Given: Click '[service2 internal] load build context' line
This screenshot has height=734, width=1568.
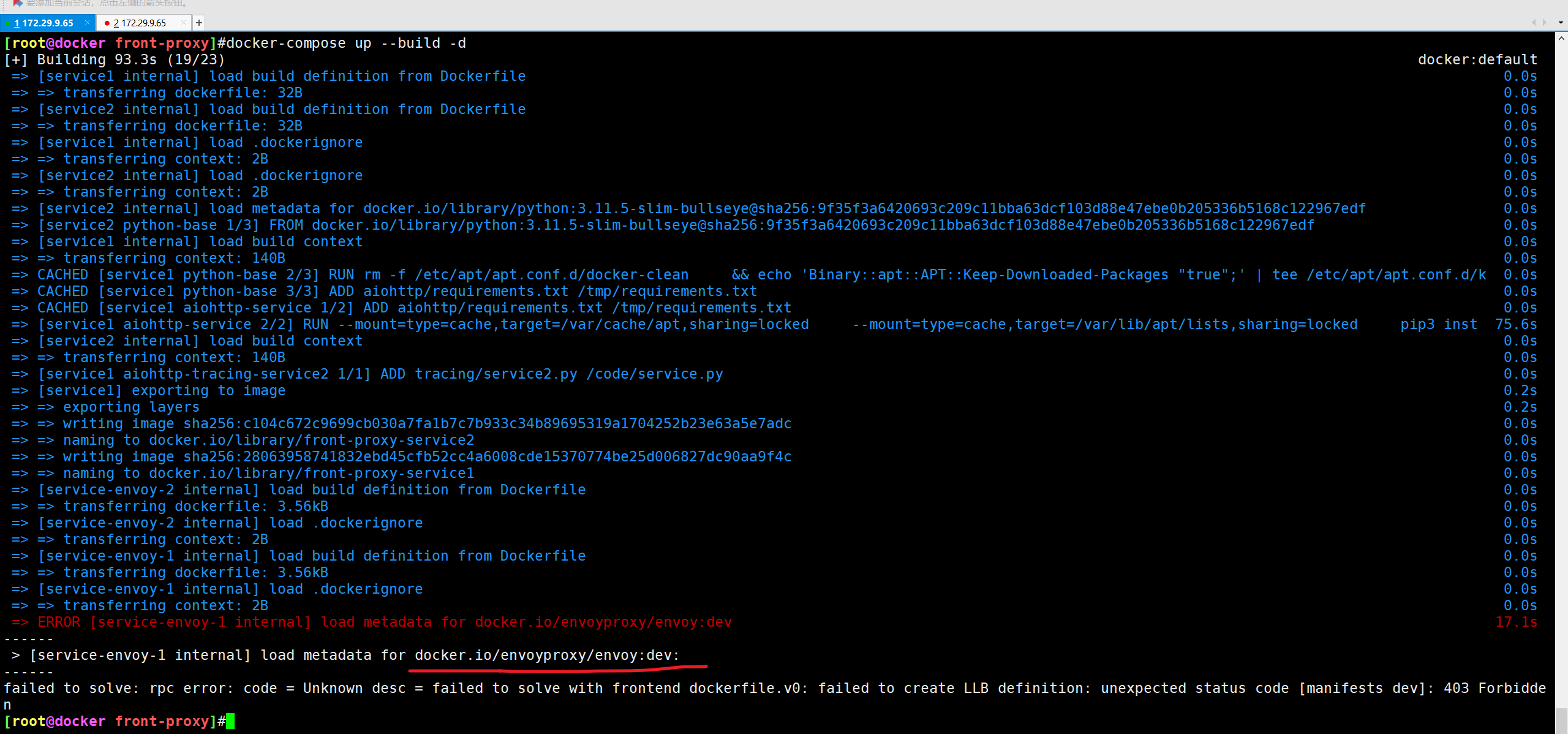Looking at the screenshot, I should tap(200, 341).
